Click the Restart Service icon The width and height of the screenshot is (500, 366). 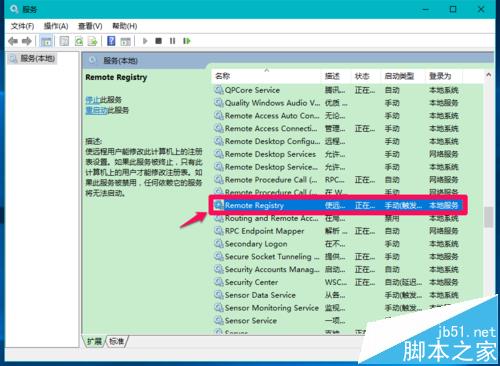coord(187,41)
